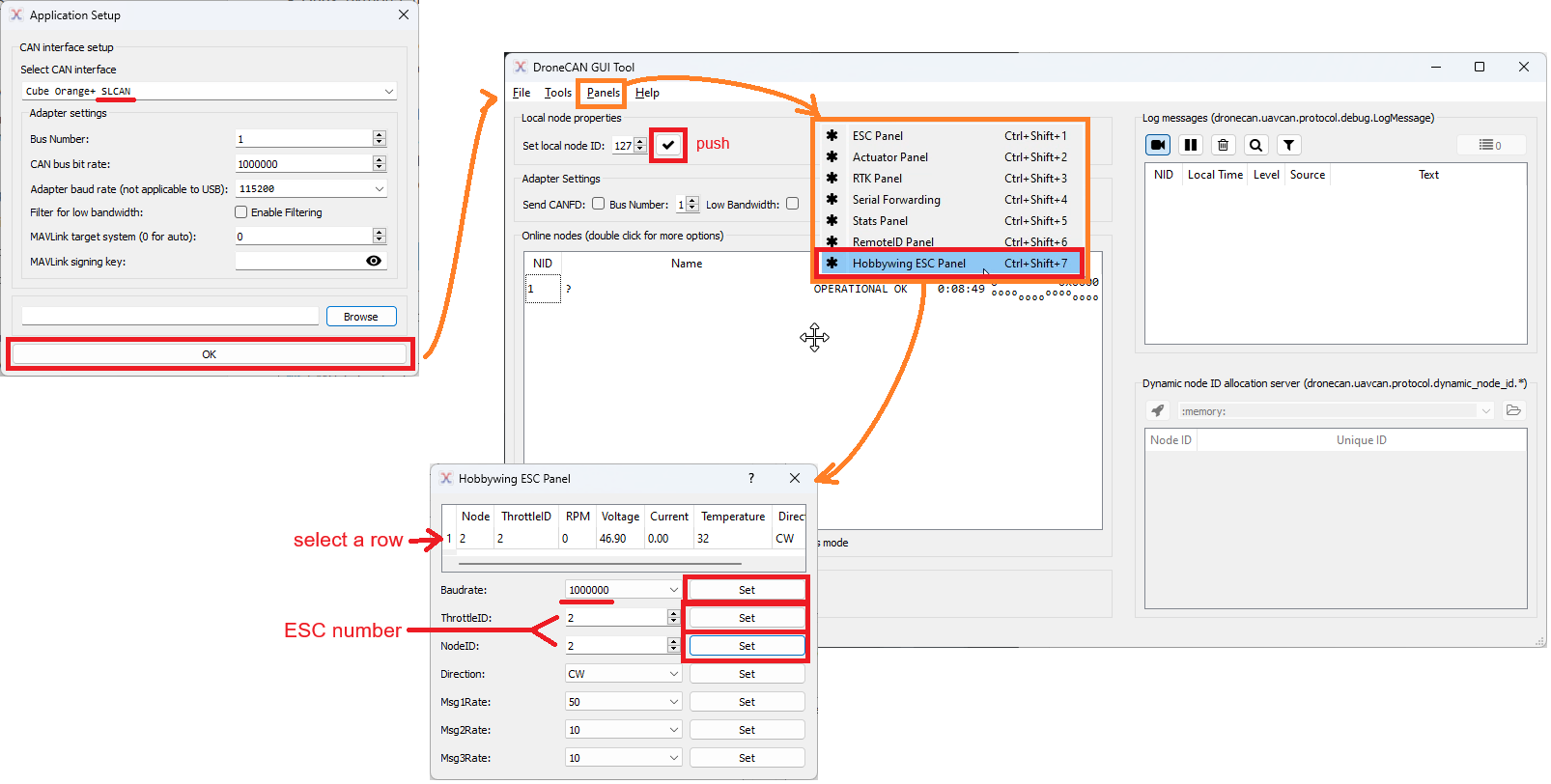Open allocation database folder icon
The height and width of the screenshot is (784, 1551).
(x=1513, y=410)
